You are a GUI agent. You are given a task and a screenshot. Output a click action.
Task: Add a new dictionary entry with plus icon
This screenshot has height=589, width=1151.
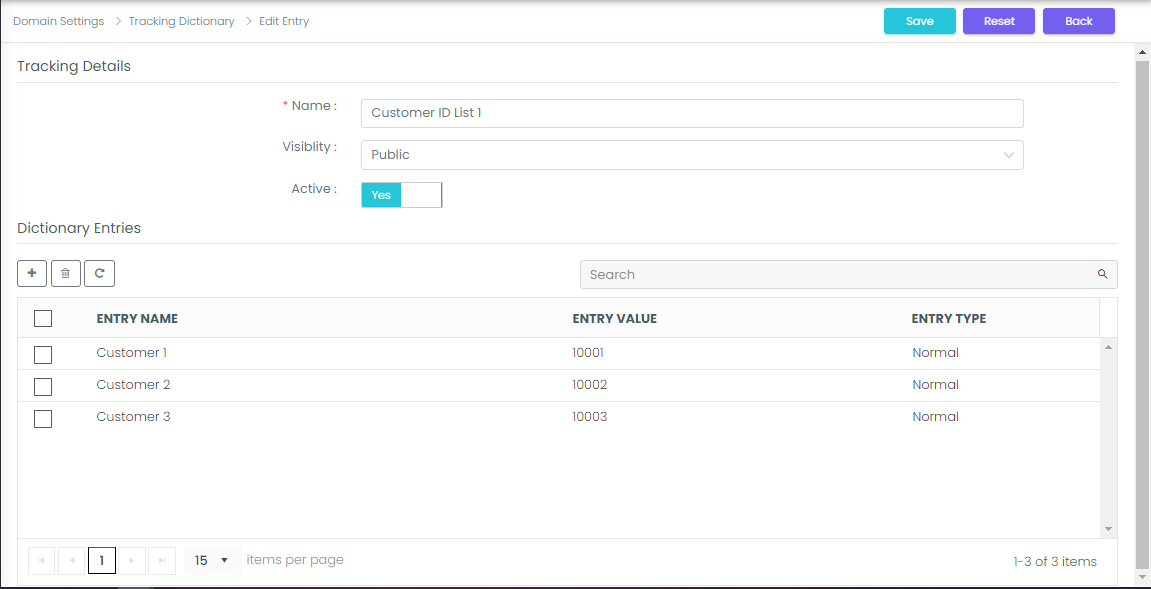pyautogui.click(x=32, y=273)
